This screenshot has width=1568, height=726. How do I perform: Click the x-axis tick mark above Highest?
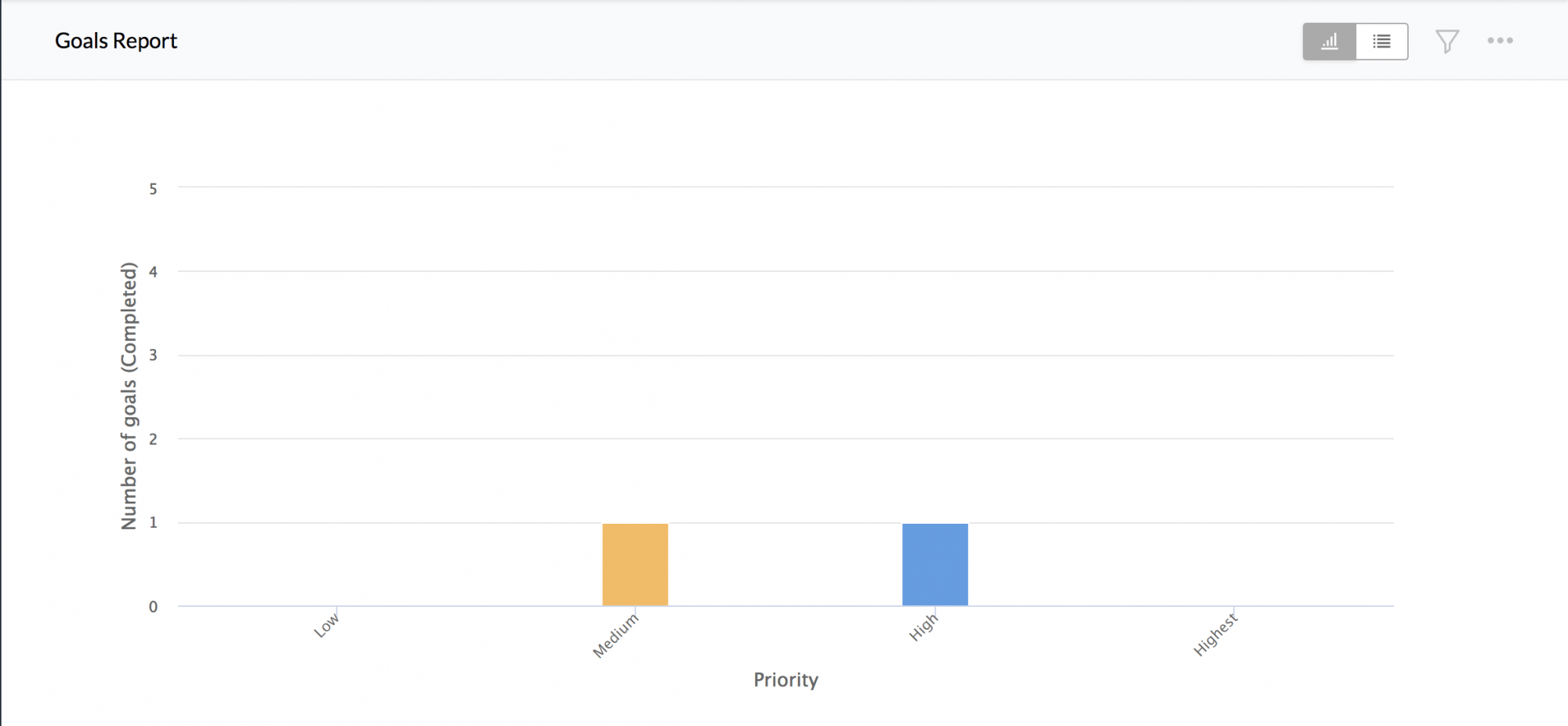pos(1234,610)
